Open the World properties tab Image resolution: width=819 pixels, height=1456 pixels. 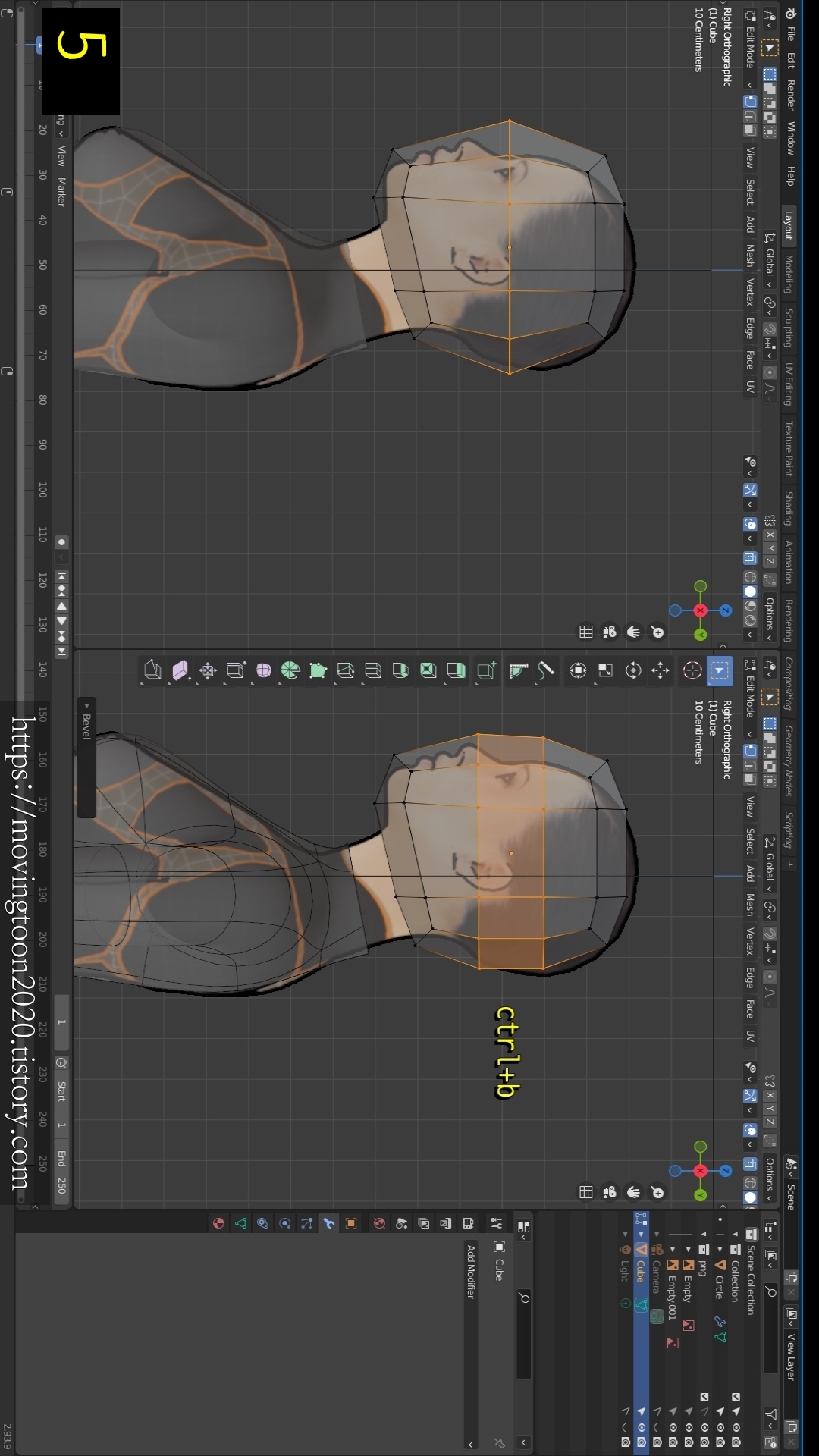(x=379, y=1223)
